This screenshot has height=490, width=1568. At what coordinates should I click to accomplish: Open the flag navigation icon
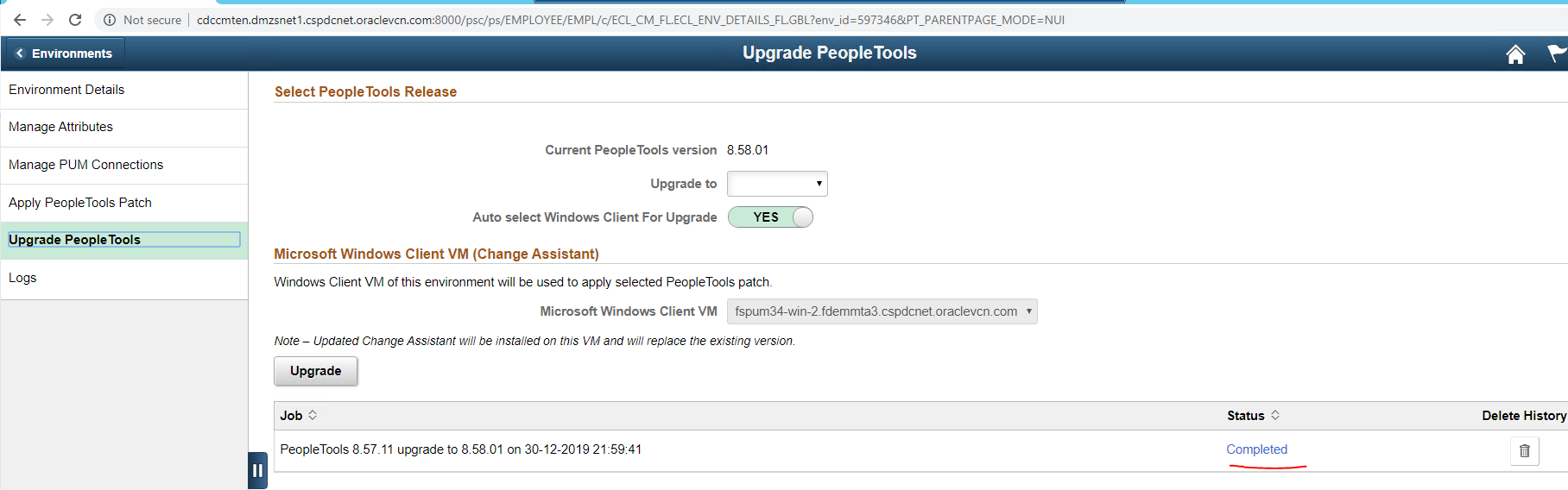(x=1558, y=54)
